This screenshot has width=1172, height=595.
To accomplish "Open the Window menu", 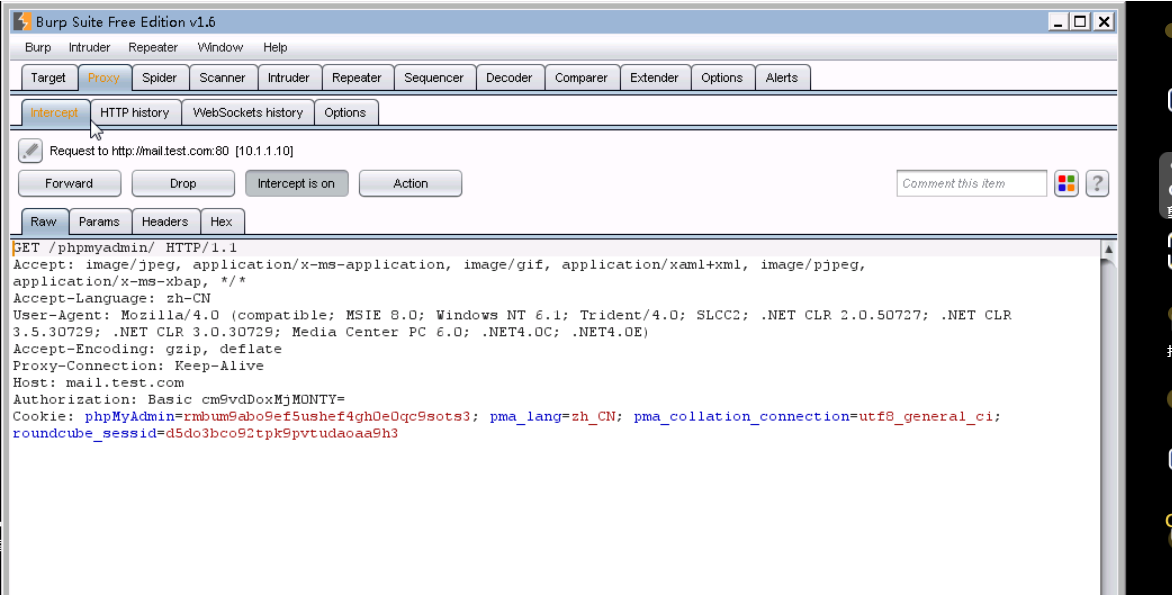I will point(220,47).
